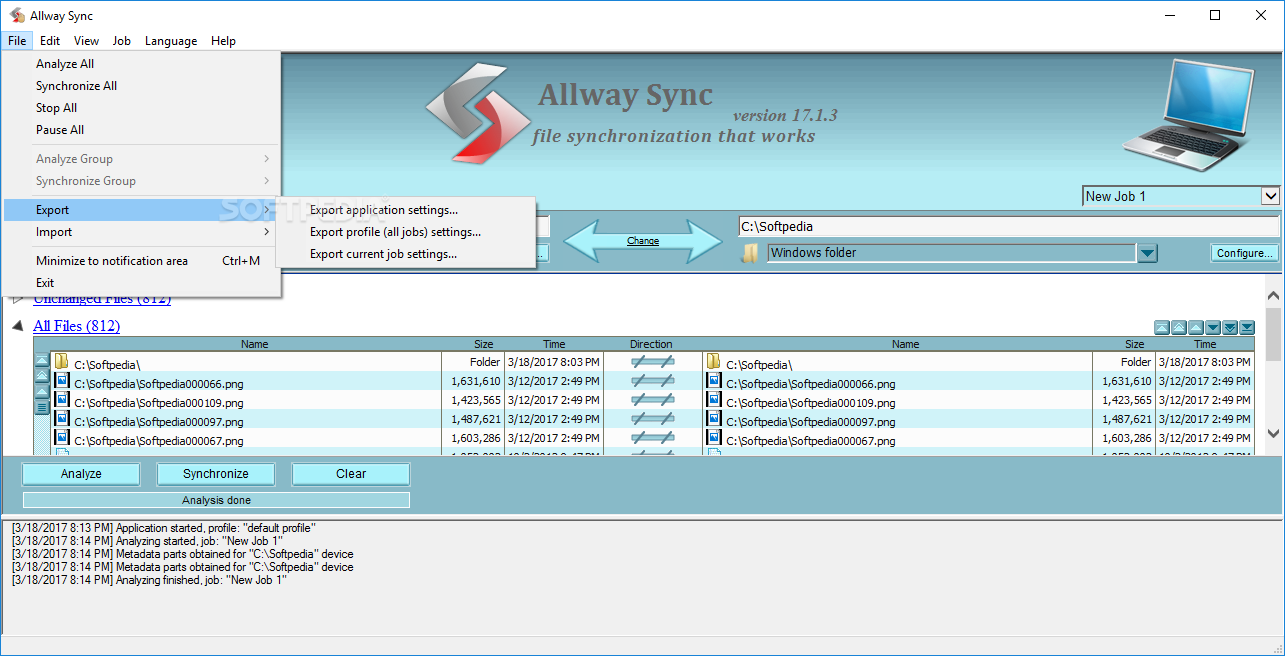Open the Language menu
Screen dimensions: 1285x656
[171, 41]
